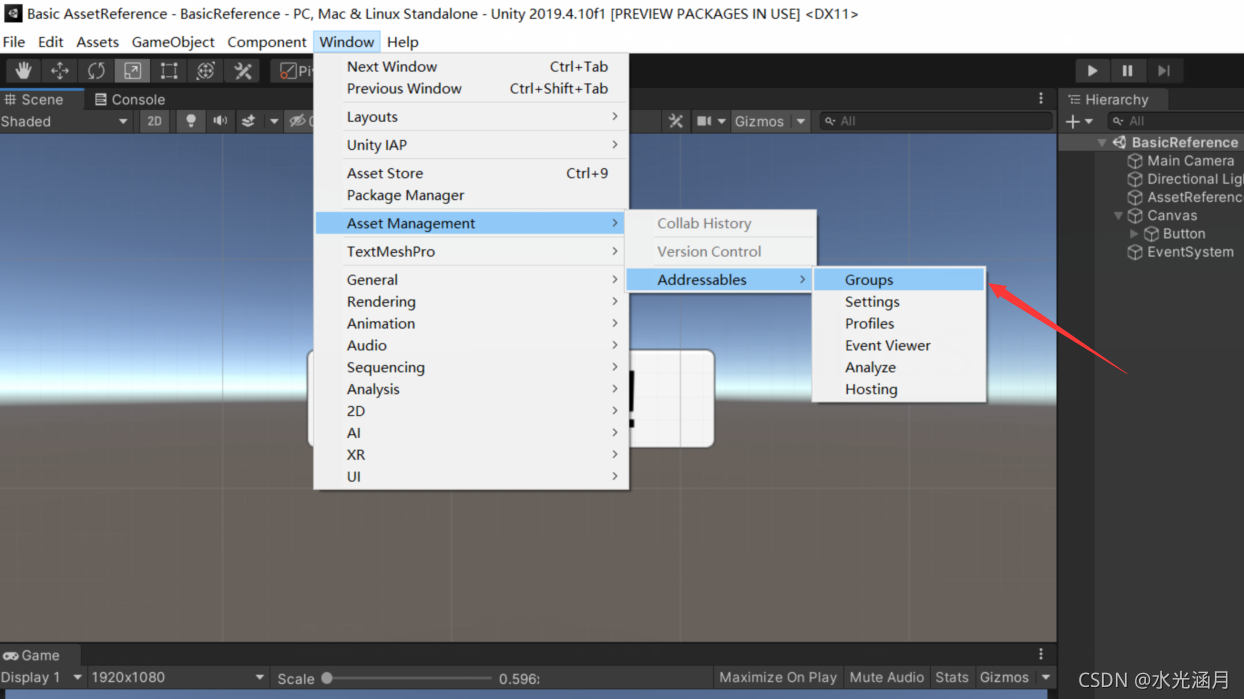
Task: Select the Rotate tool
Action: [96, 71]
